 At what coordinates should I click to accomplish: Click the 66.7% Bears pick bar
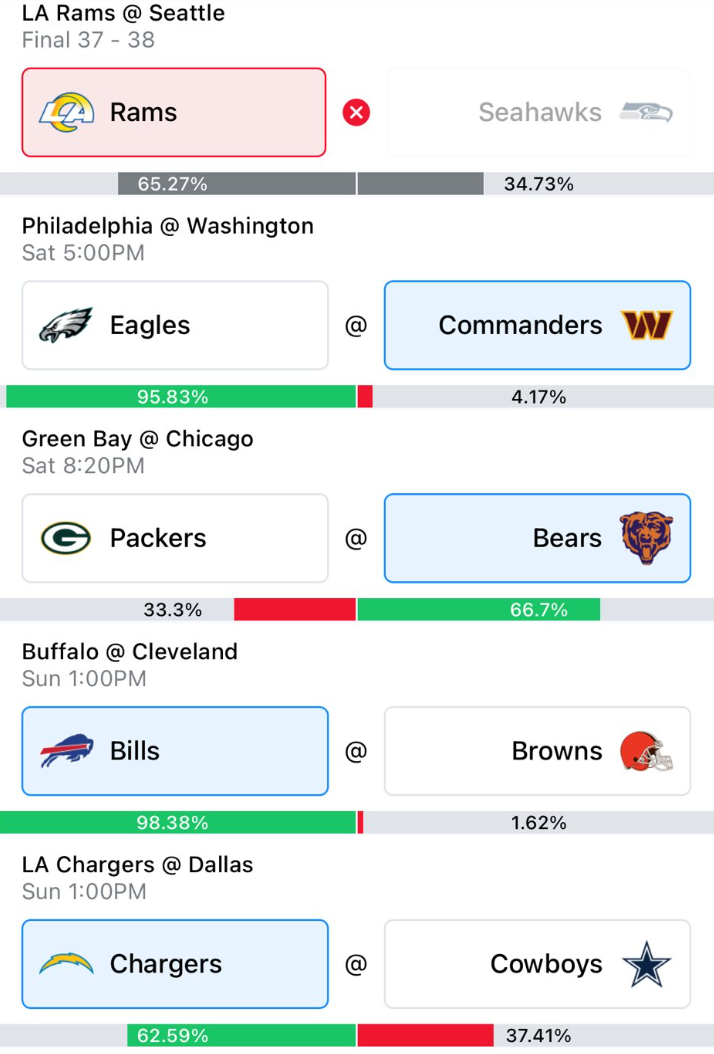(x=479, y=610)
